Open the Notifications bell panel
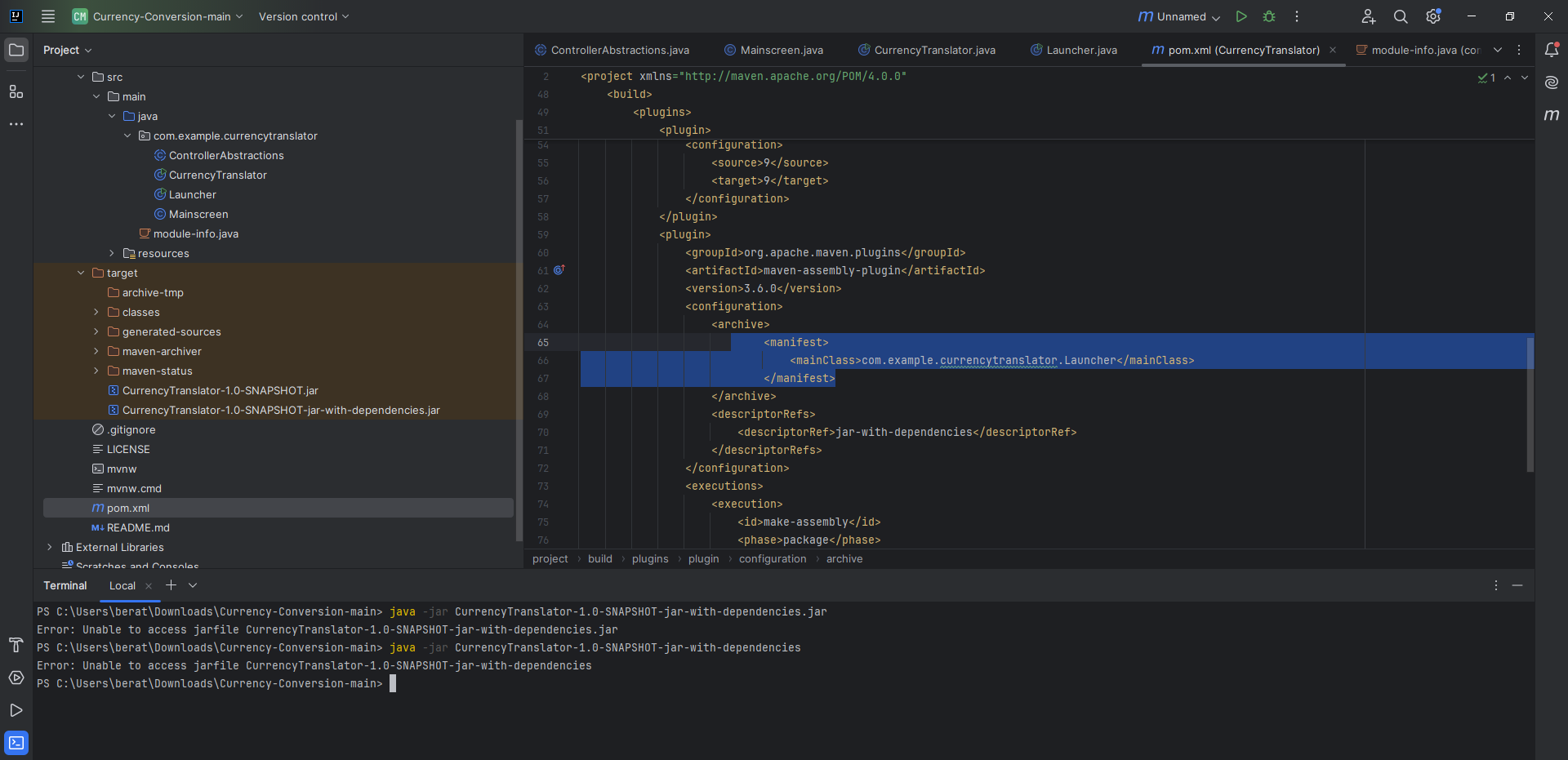The height and width of the screenshot is (760, 1568). coord(1552,50)
